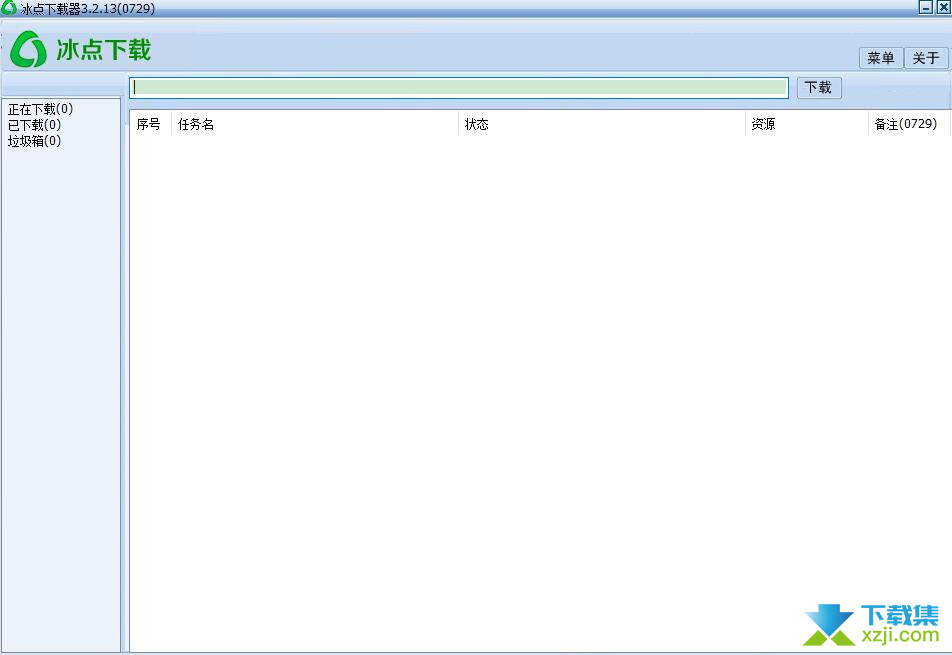Viewport: 952px width, 655px height.
Task: Click the 冰点下载 logo text
Action: 103,49
